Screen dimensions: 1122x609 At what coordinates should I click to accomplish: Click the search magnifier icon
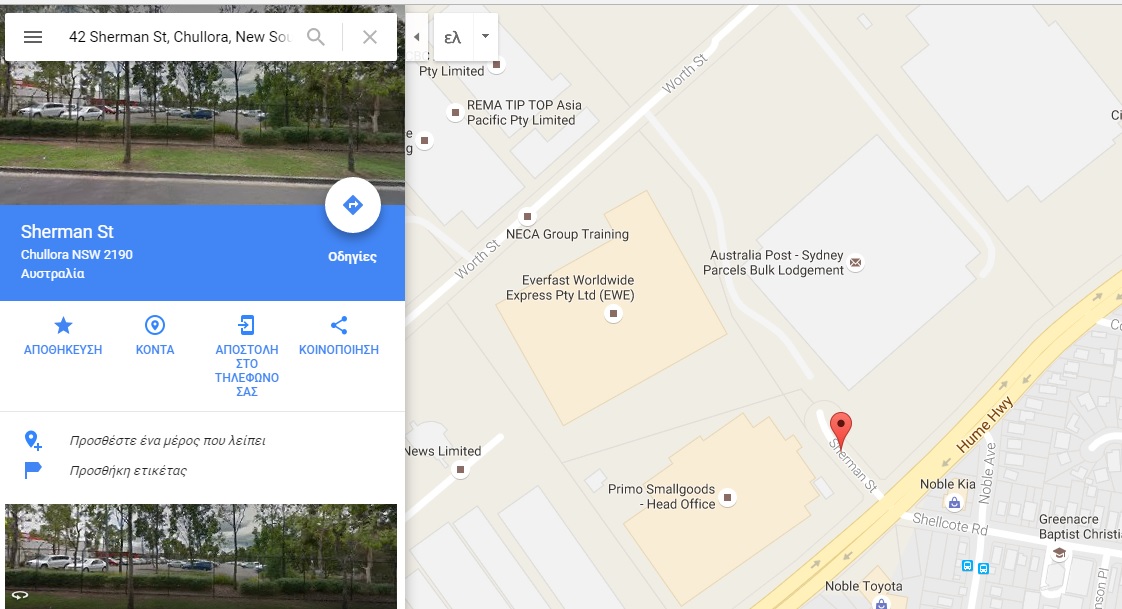point(316,37)
